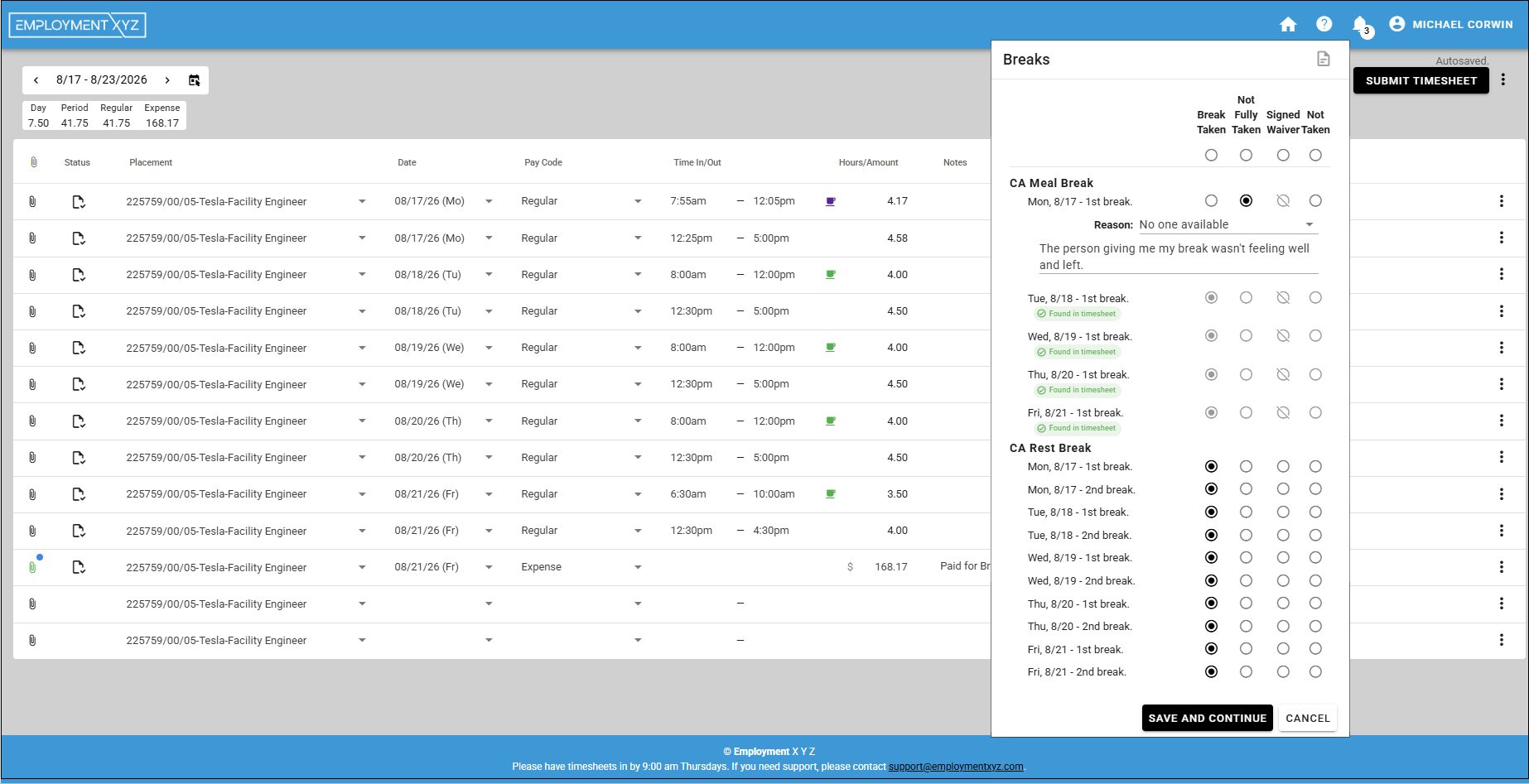Image resolution: width=1529 pixels, height=784 pixels.
Task: Click the Employment XYZ logo
Action: [x=78, y=25]
